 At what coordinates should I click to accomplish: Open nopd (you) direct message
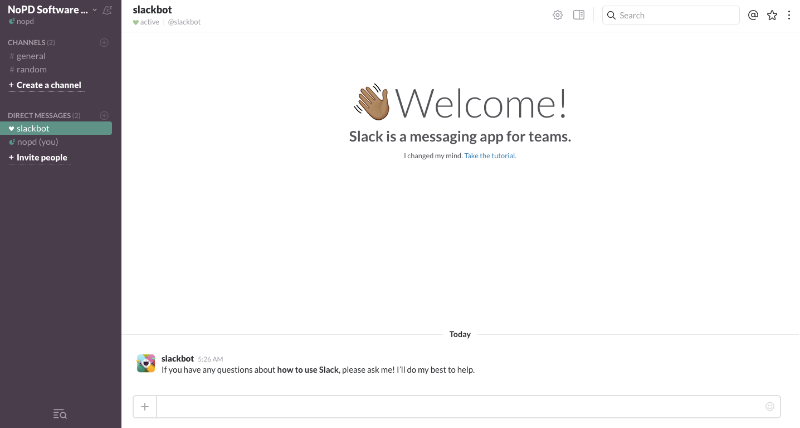34,142
